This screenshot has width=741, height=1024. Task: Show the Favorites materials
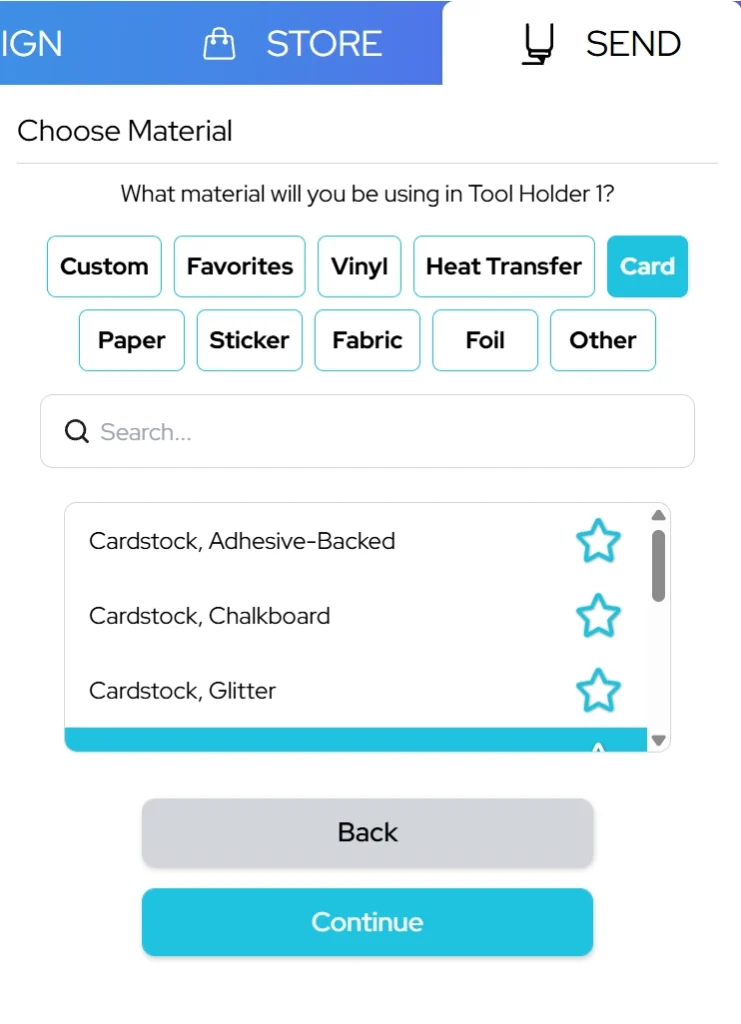(x=240, y=267)
